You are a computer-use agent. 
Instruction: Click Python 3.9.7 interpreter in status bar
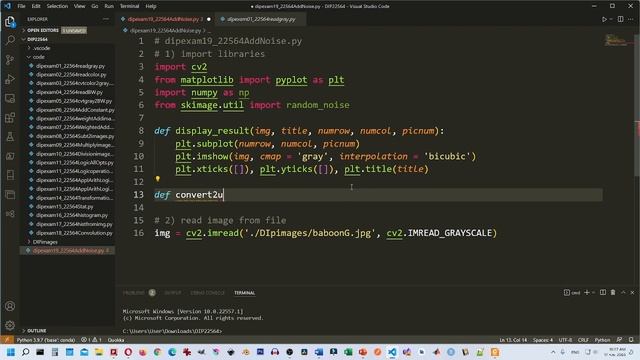[45, 340]
